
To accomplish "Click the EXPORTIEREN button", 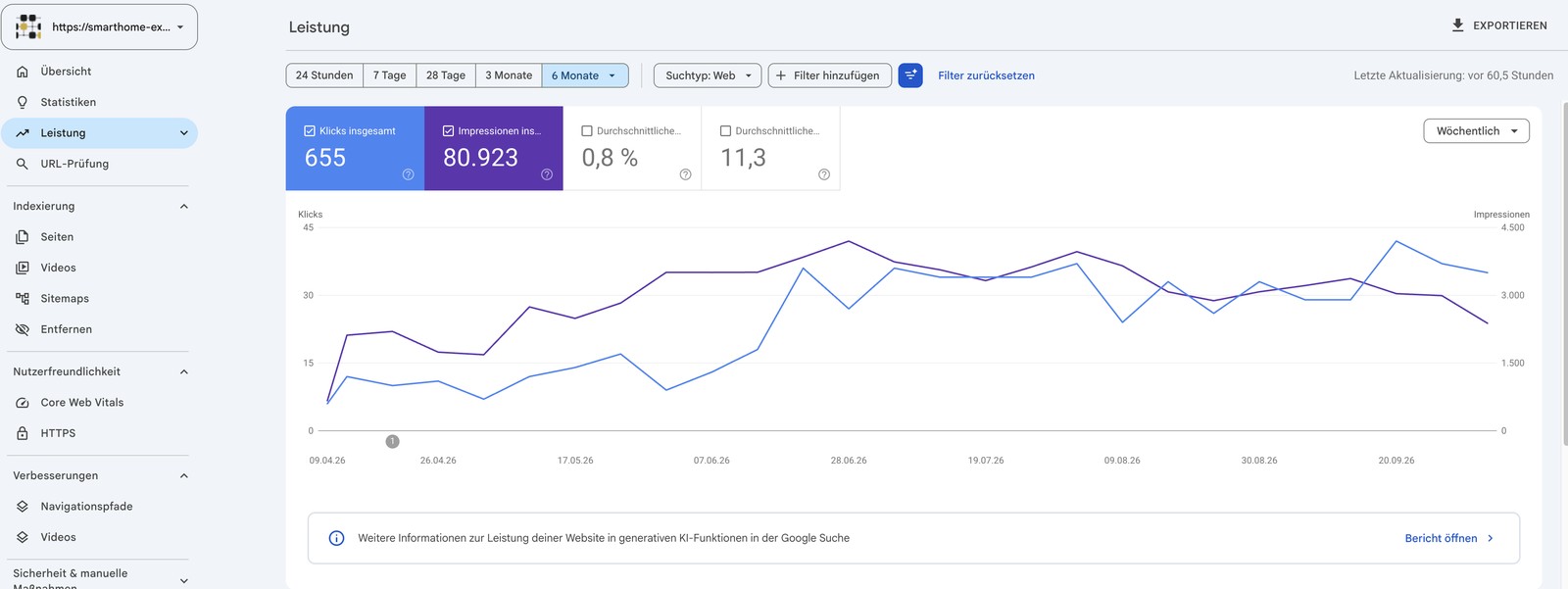I will tap(1499, 25).
